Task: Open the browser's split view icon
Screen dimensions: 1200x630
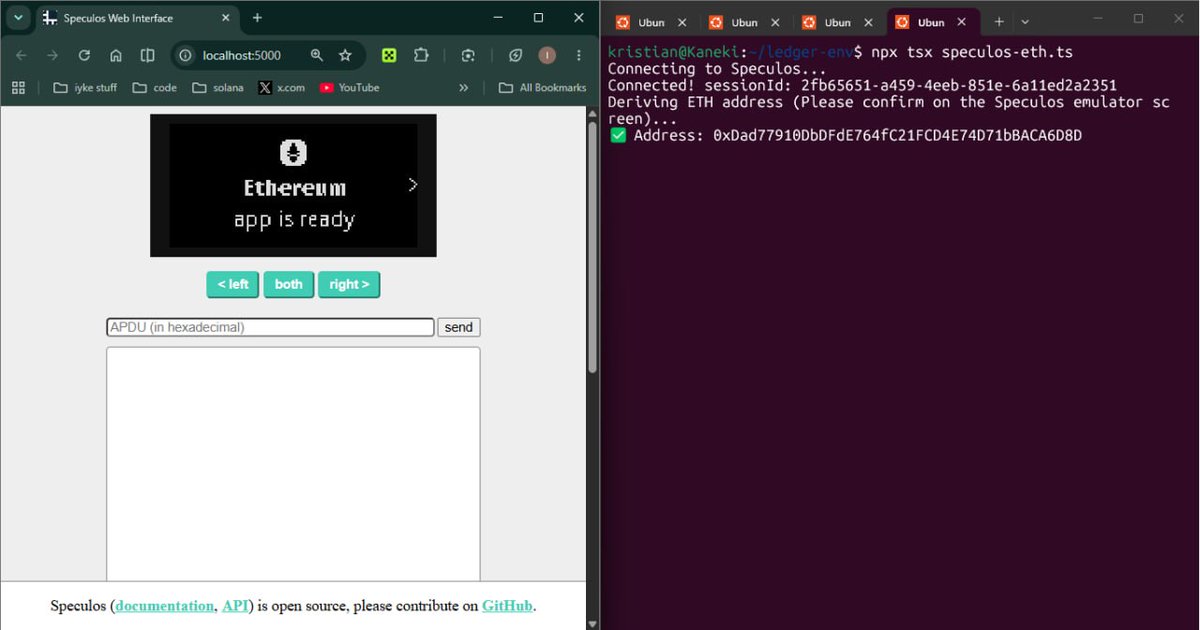Action: [147, 56]
